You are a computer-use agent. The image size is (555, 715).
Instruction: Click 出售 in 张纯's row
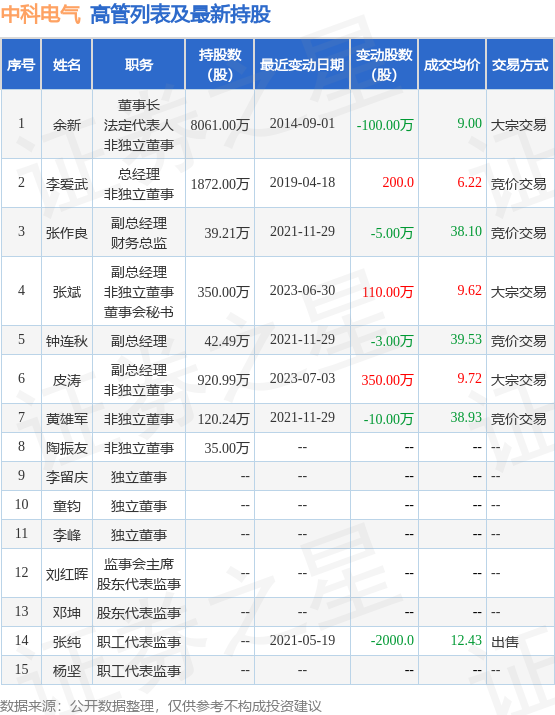[x=505, y=642]
